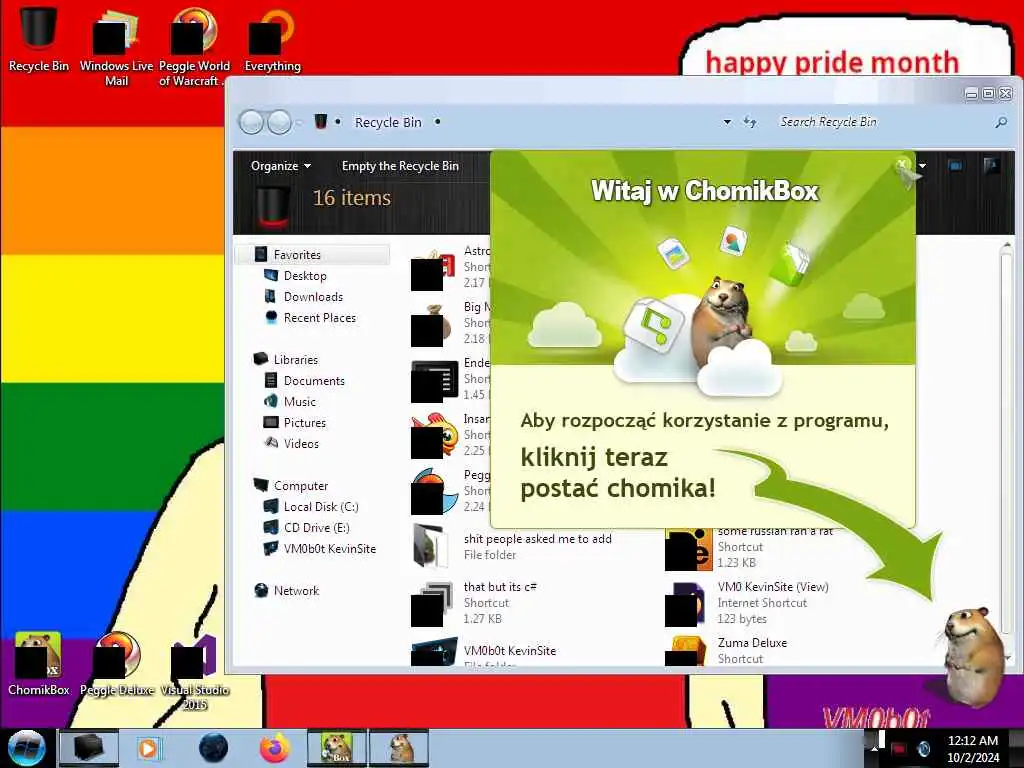This screenshot has height=768, width=1024.
Task: Launch Firefox from the taskbar
Action: 275,748
